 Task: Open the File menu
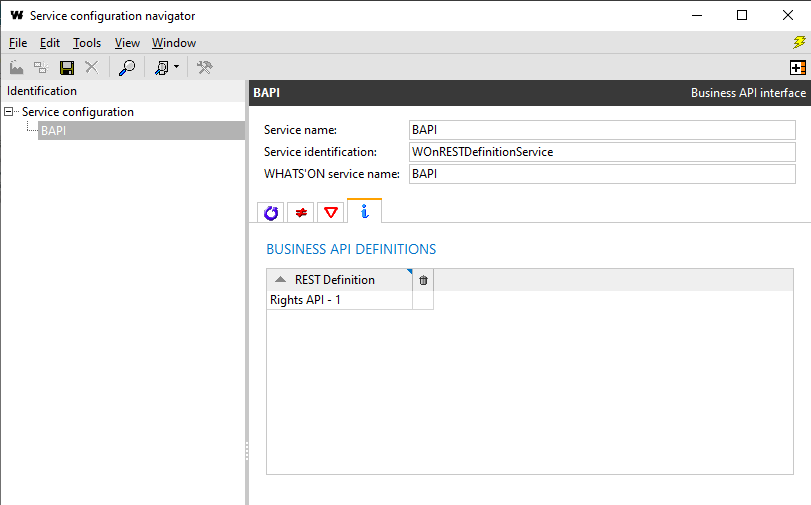tap(17, 43)
